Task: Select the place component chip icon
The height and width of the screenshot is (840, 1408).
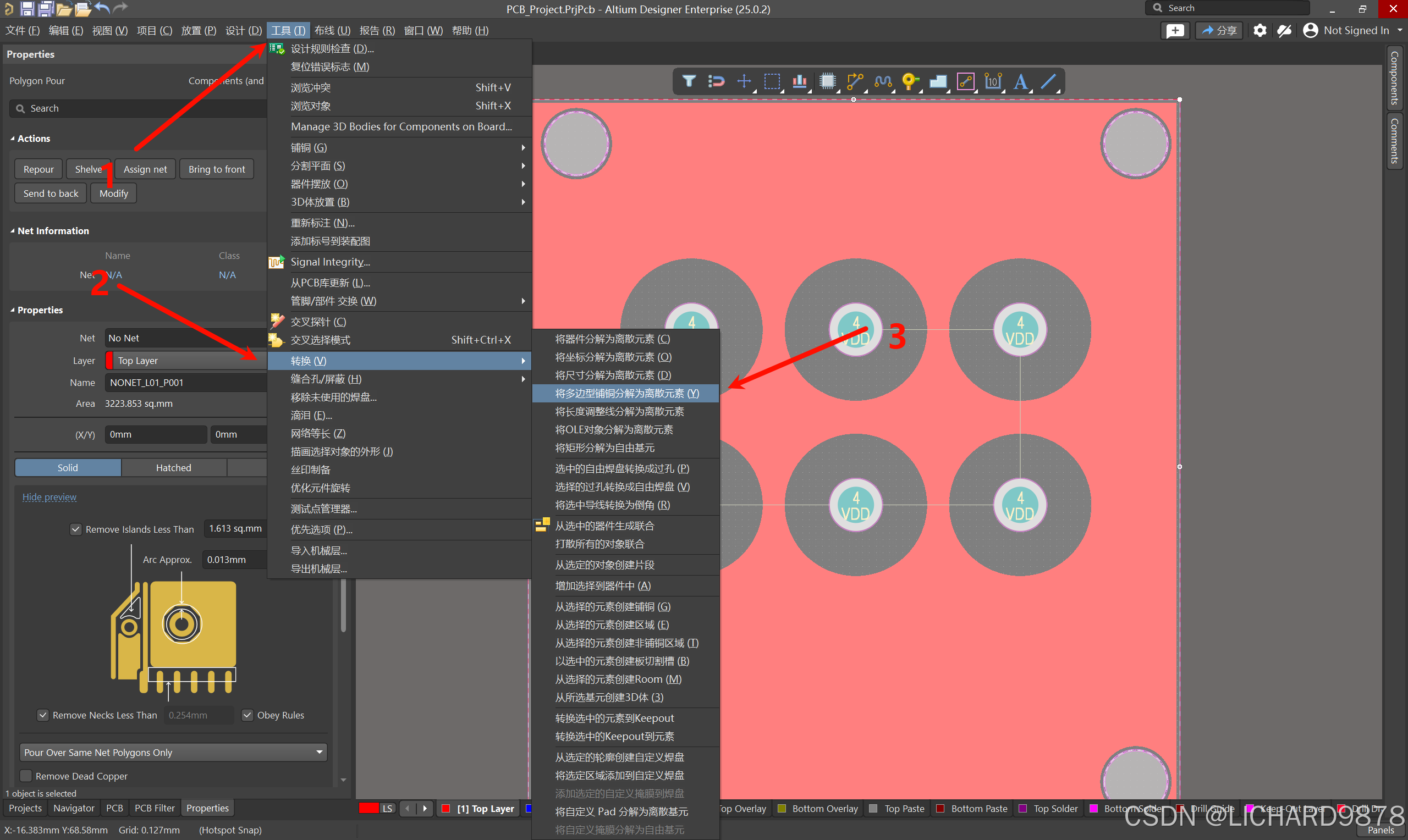Action: coord(827,81)
